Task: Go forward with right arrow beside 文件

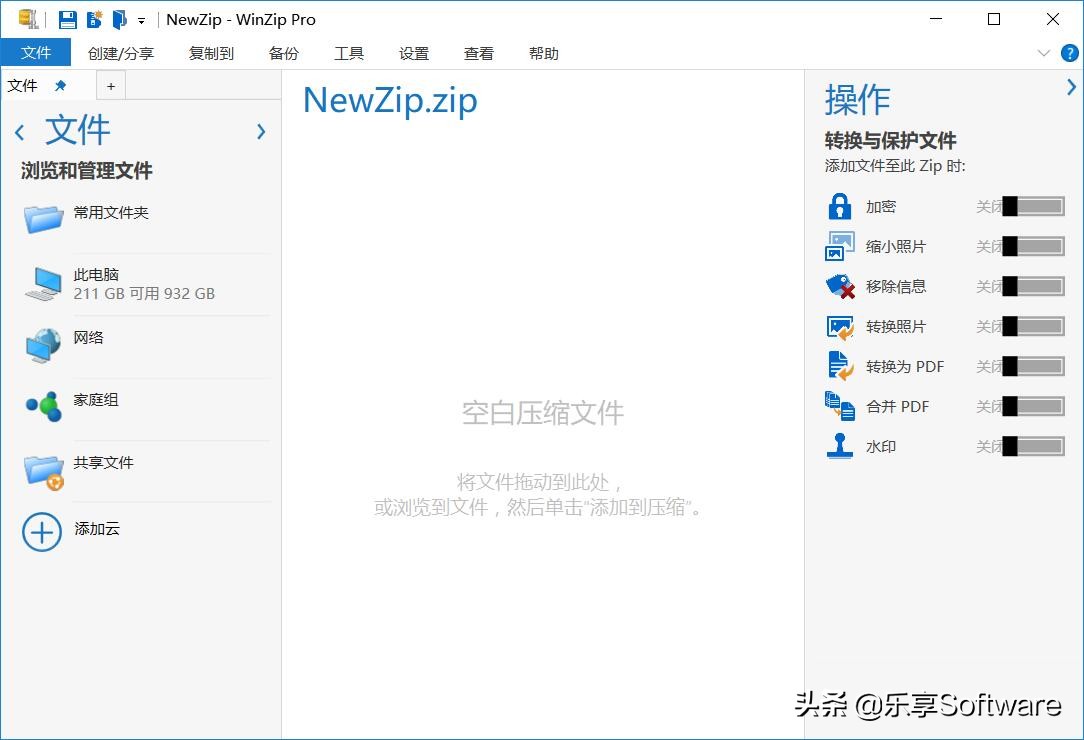Action: tap(261, 131)
